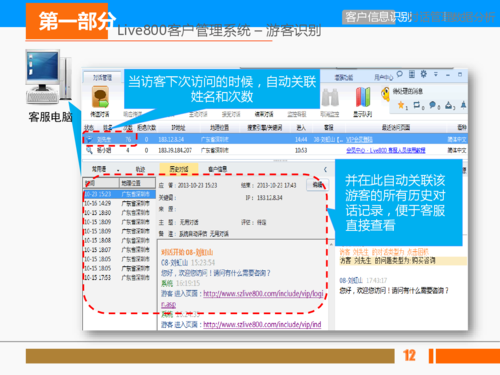
Task: Click the 编辑 button in history details
Action: tap(318, 185)
